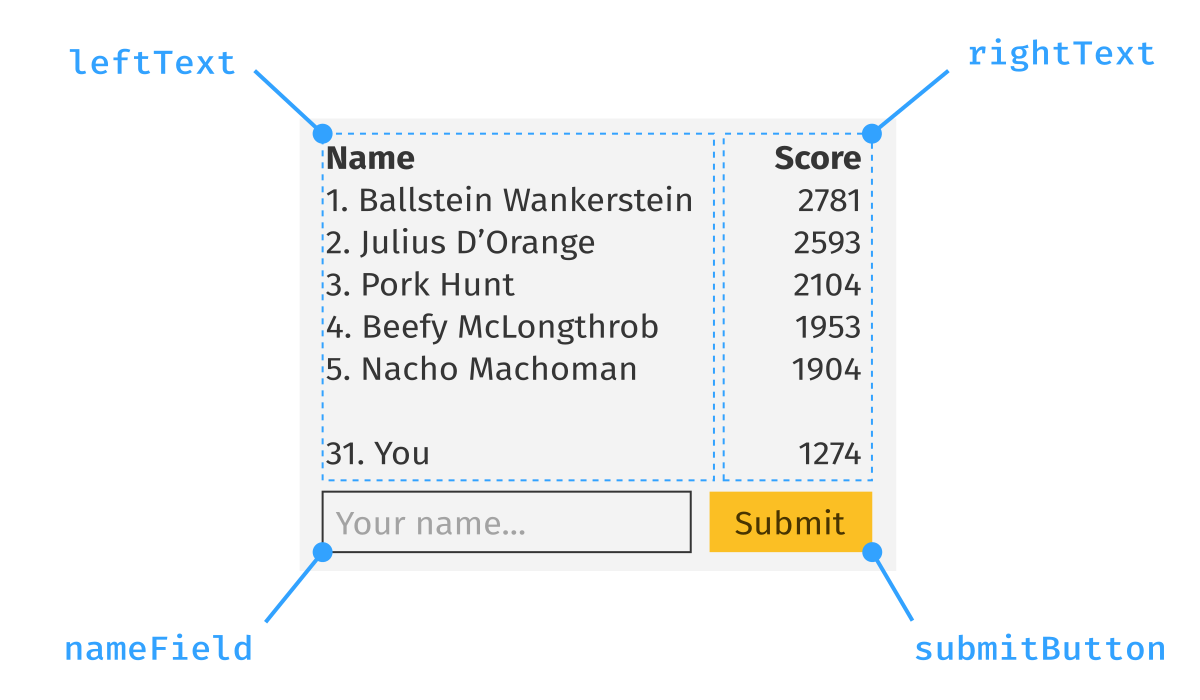This screenshot has height=700, width=1200.
Task: Click the blue dot marking leftText corner
Action: click(x=322, y=133)
